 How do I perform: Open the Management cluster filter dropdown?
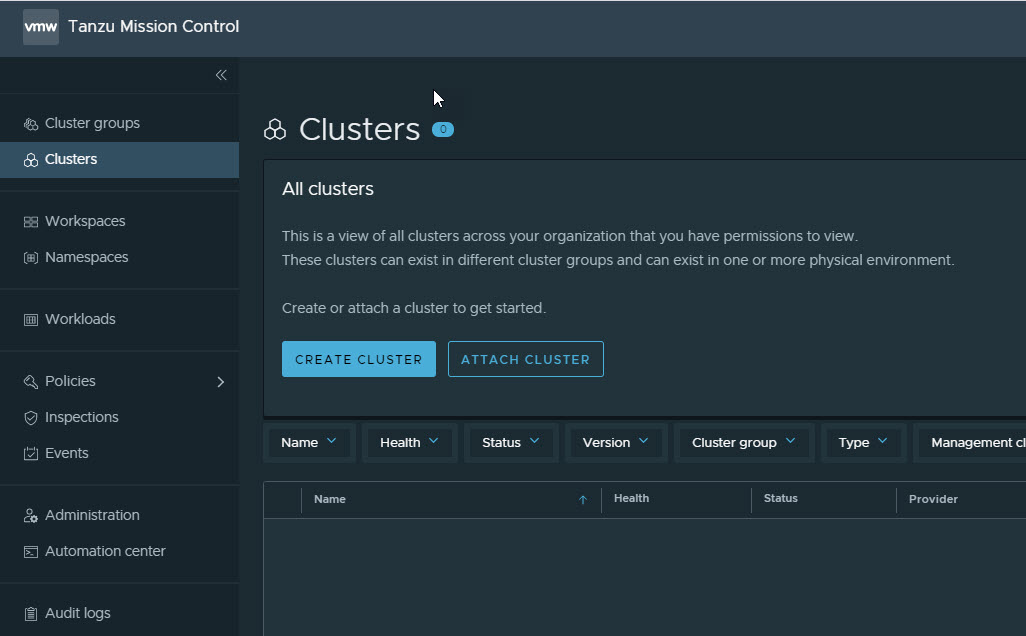pos(971,443)
